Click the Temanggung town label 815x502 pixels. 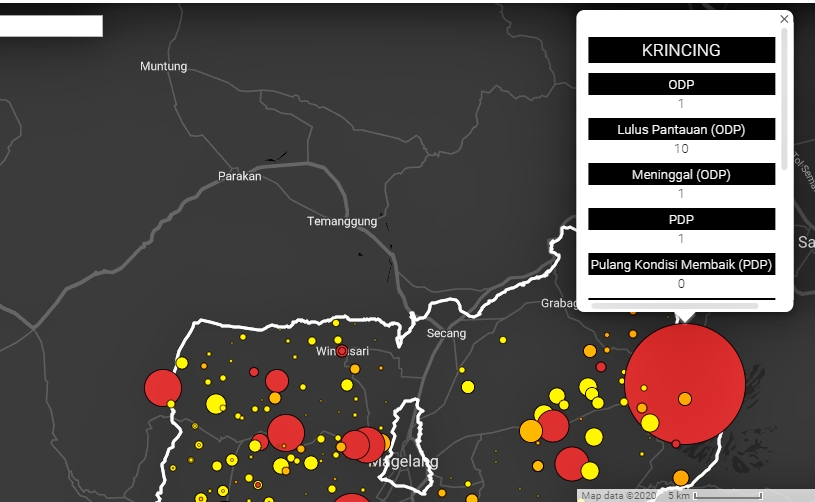point(342,221)
